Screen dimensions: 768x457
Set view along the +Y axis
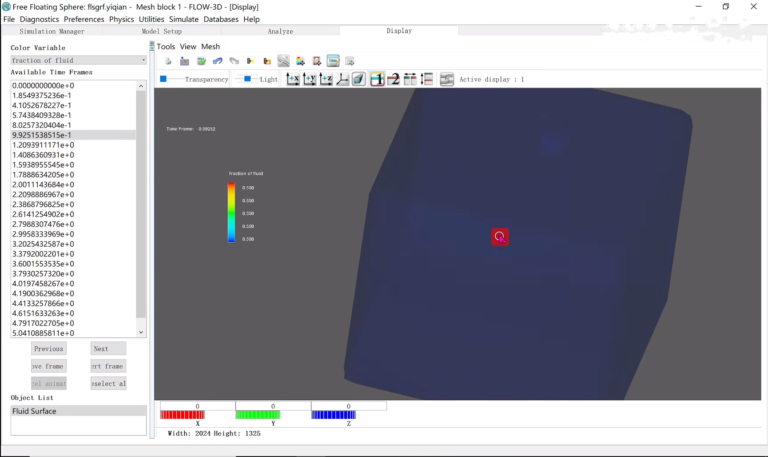tap(310, 79)
